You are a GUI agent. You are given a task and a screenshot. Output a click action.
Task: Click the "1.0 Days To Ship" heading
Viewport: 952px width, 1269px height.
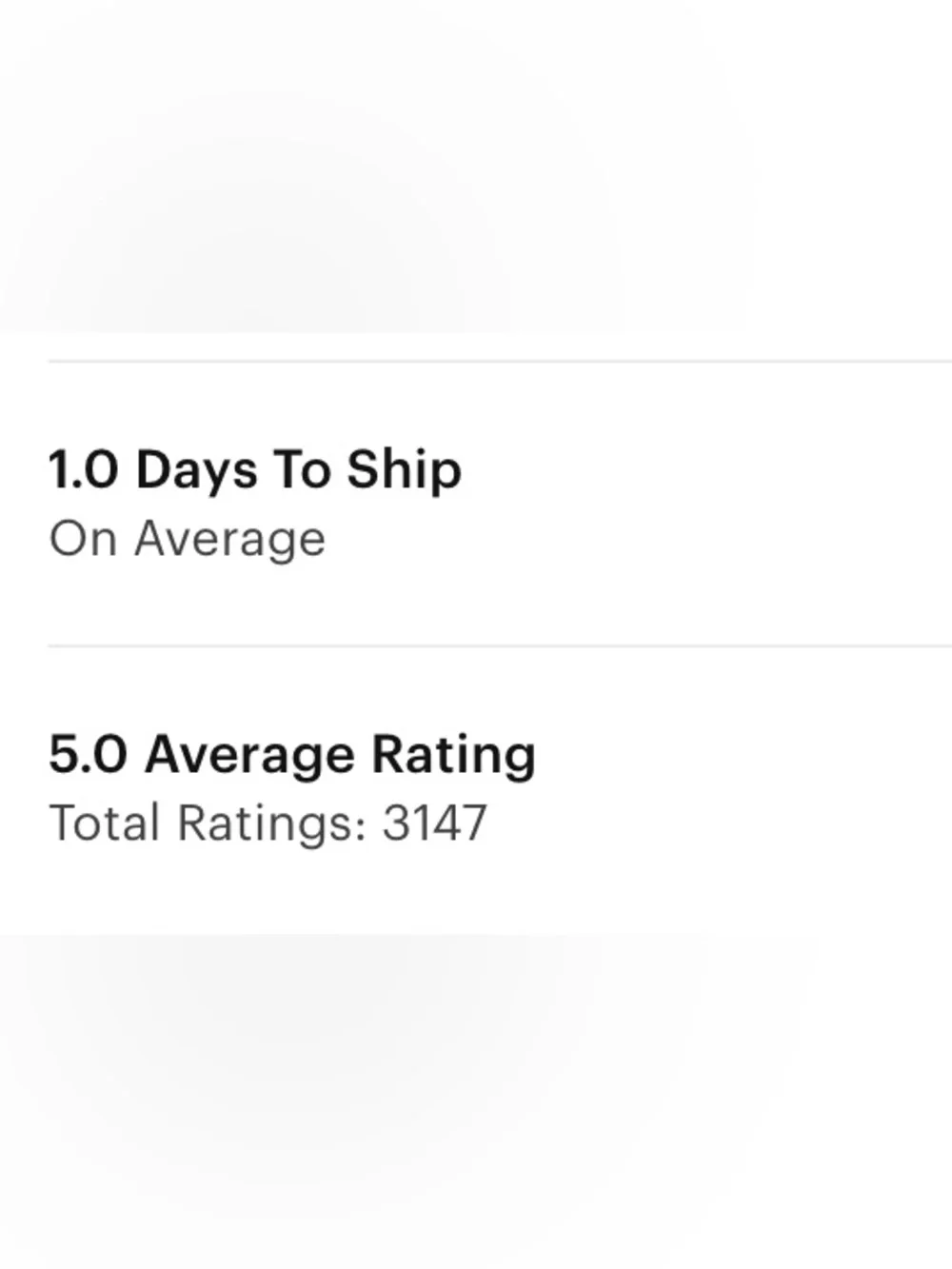coord(255,471)
